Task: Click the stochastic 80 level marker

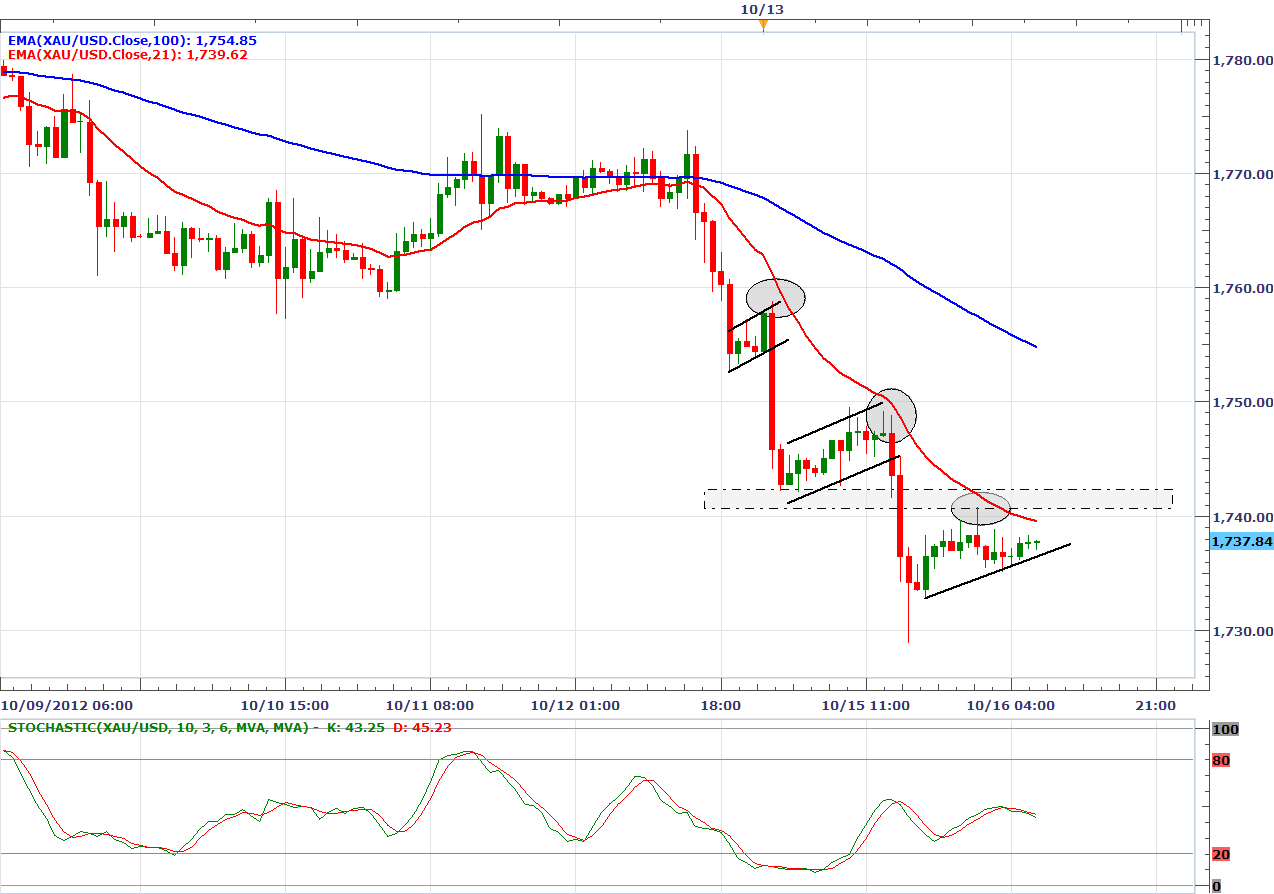Action: (1220, 761)
